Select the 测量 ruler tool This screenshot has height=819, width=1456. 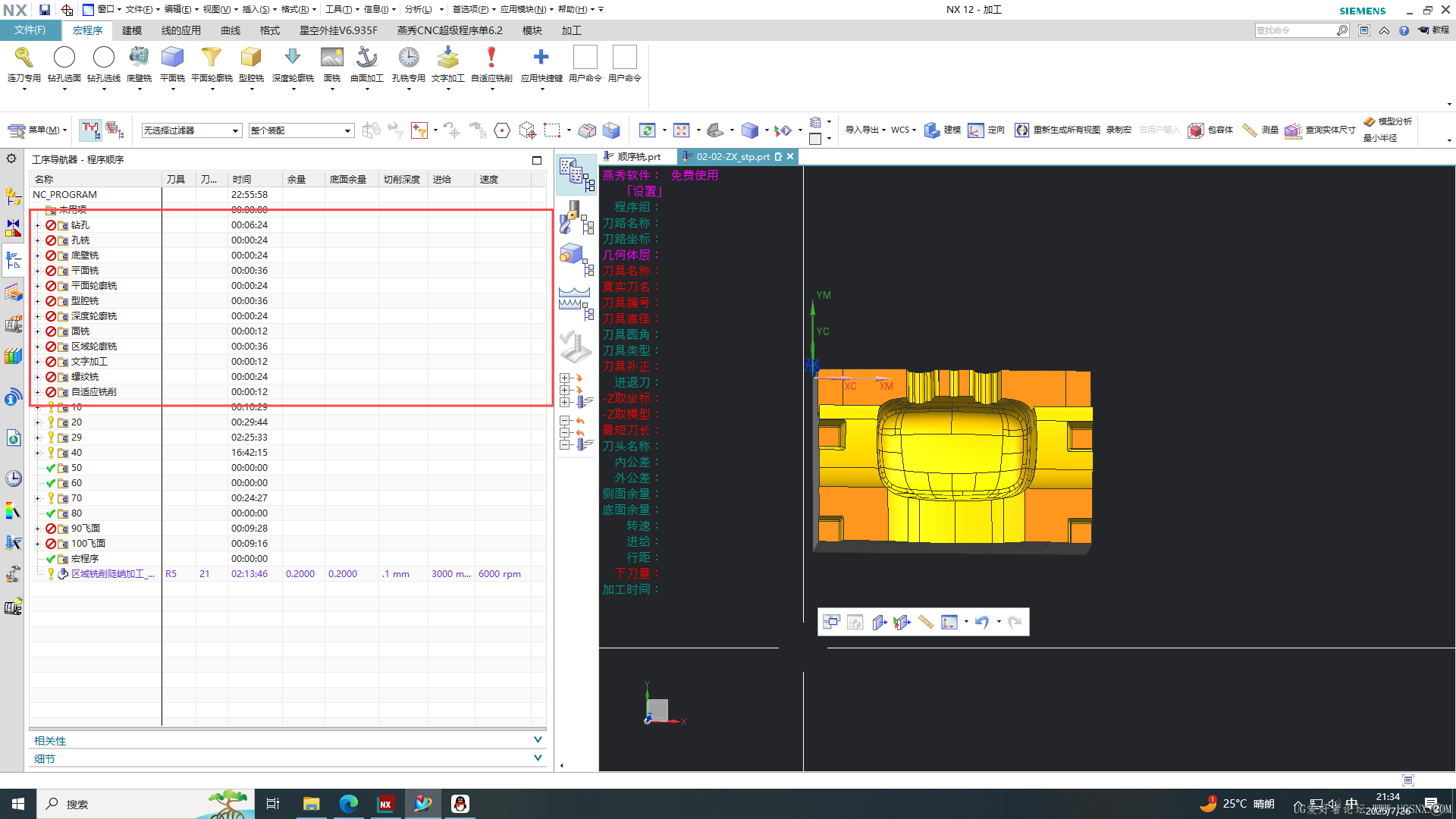click(x=1260, y=130)
